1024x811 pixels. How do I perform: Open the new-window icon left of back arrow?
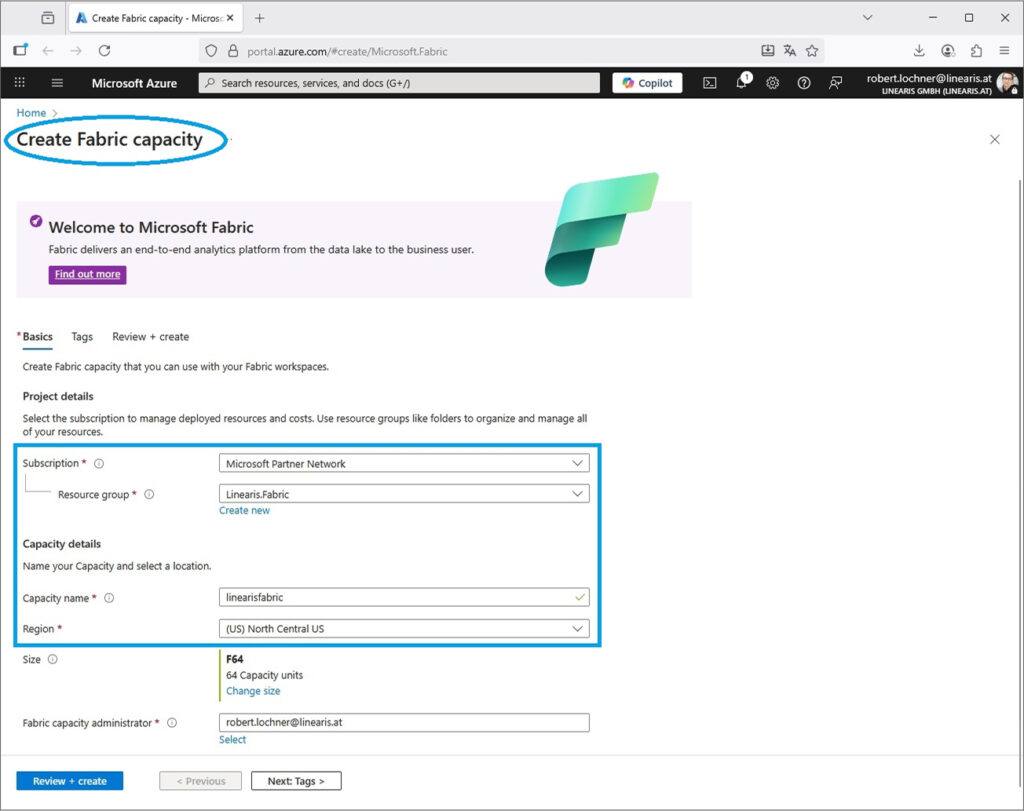tap(20, 50)
